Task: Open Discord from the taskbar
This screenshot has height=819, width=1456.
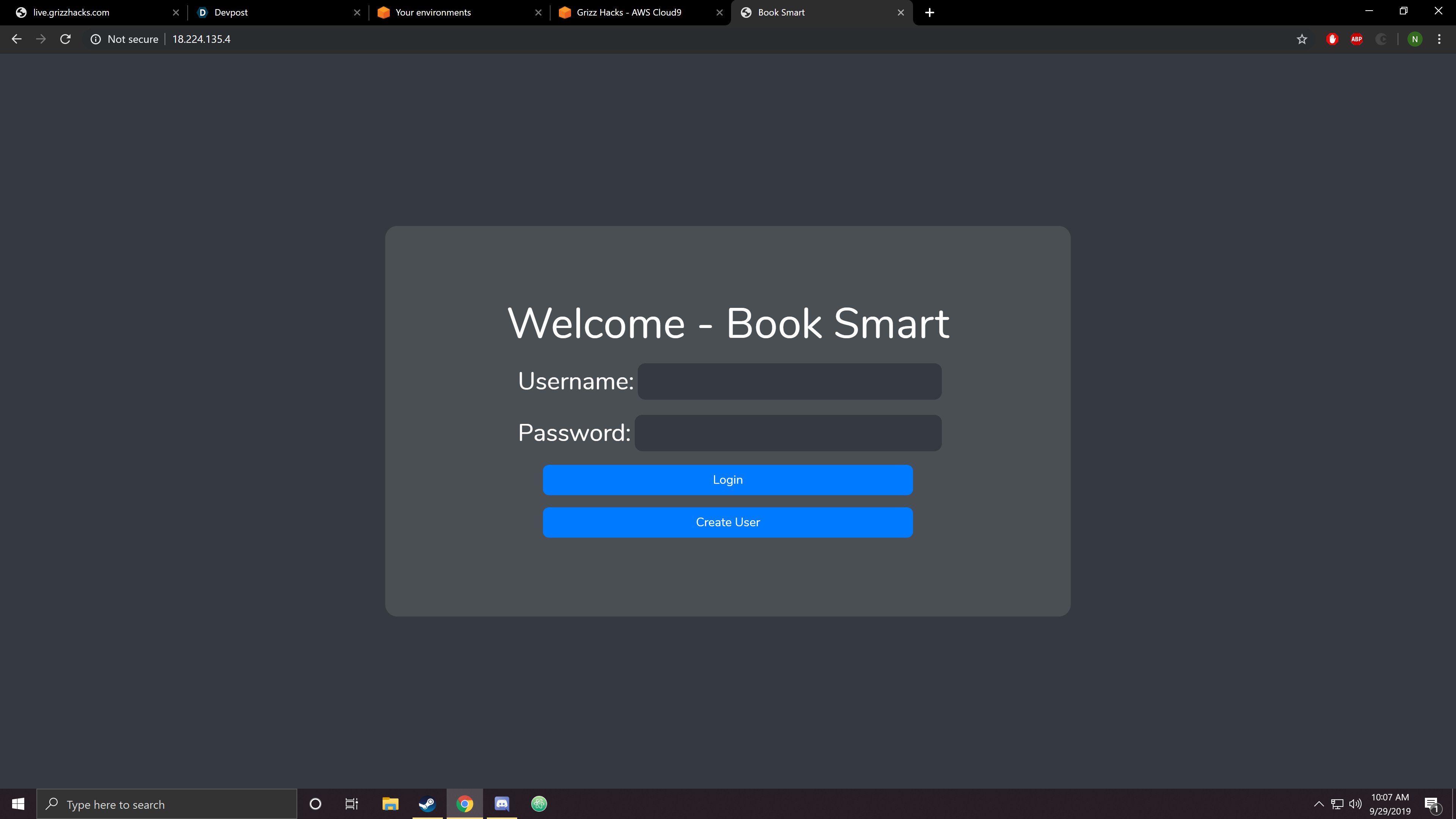Action: (502, 804)
